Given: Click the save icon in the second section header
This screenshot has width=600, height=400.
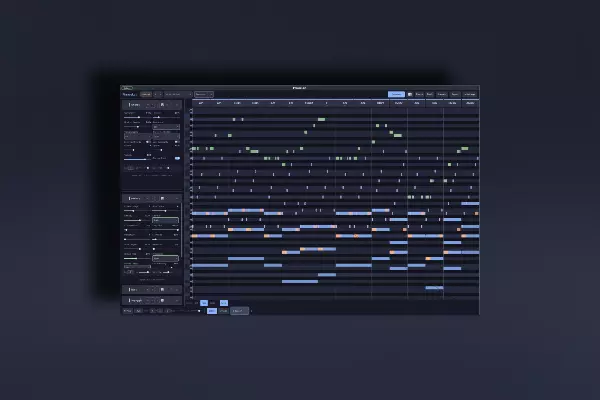Looking at the screenshot, I should coord(162,198).
